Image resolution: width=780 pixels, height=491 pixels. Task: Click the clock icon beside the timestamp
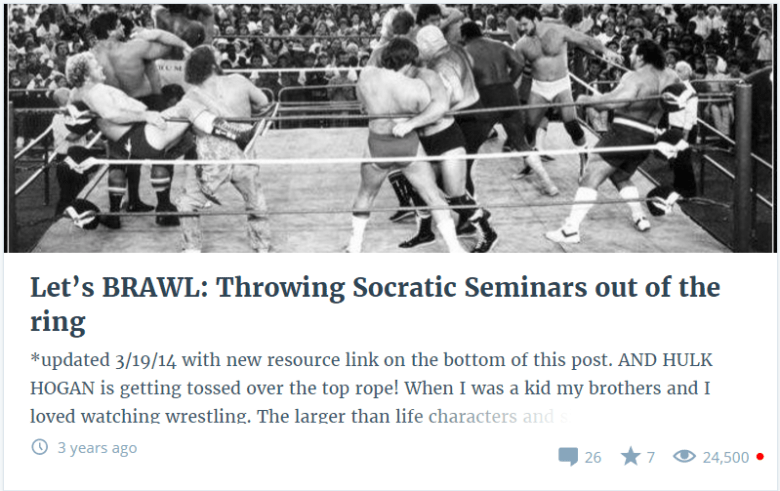pyautogui.click(x=40, y=447)
